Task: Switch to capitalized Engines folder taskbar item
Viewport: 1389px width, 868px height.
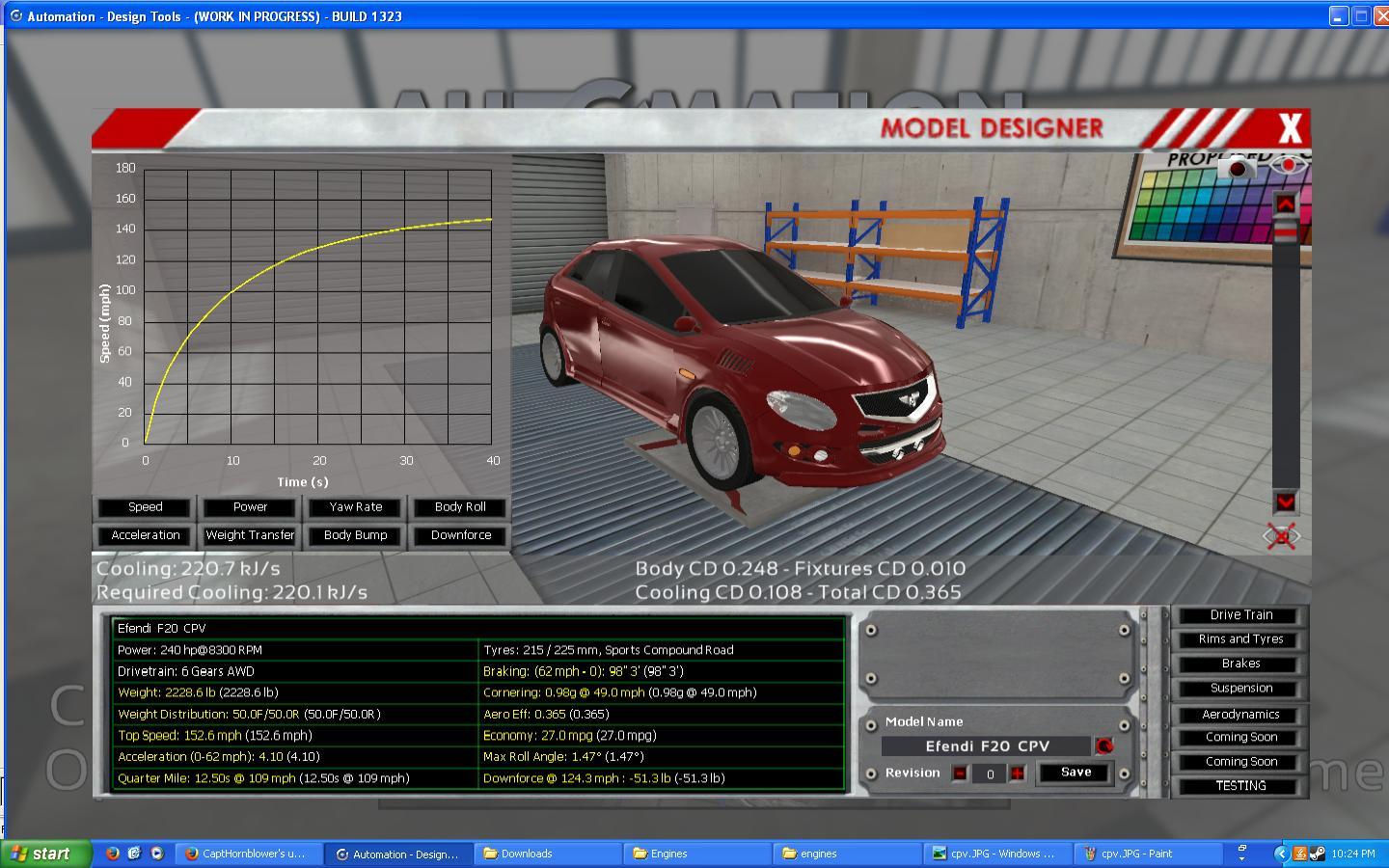Action: coord(699,854)
